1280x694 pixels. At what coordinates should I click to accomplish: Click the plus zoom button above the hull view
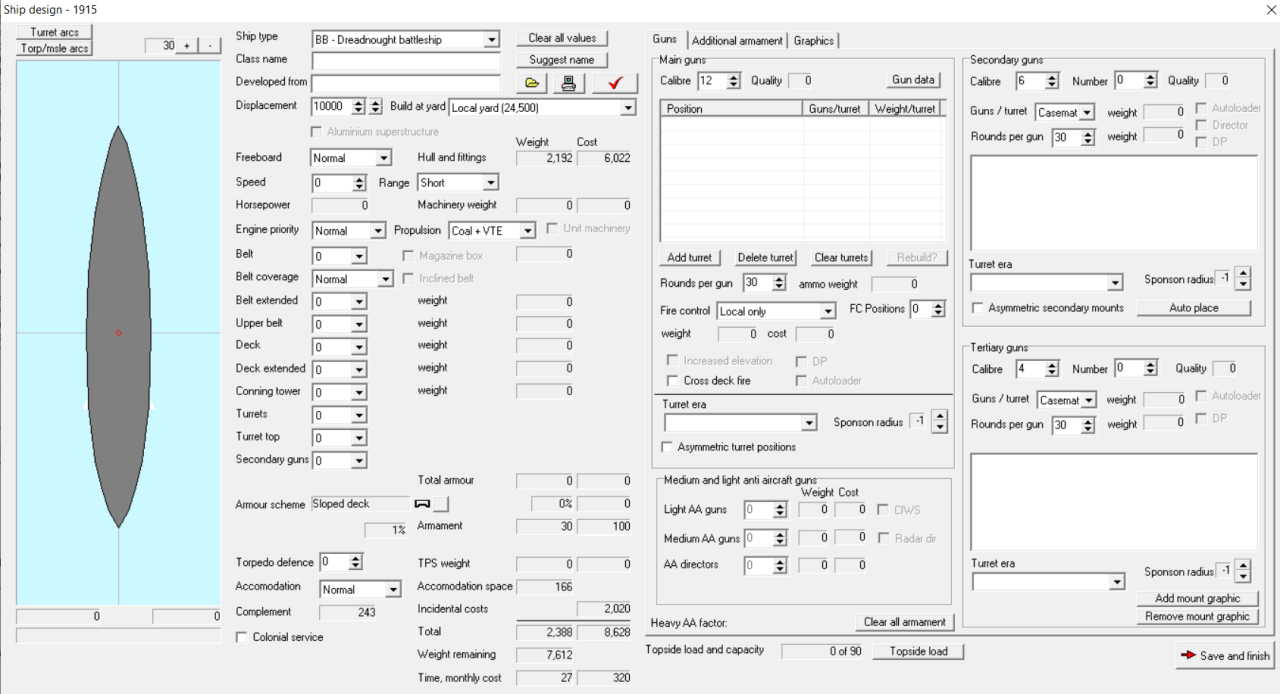pos(186,46)
